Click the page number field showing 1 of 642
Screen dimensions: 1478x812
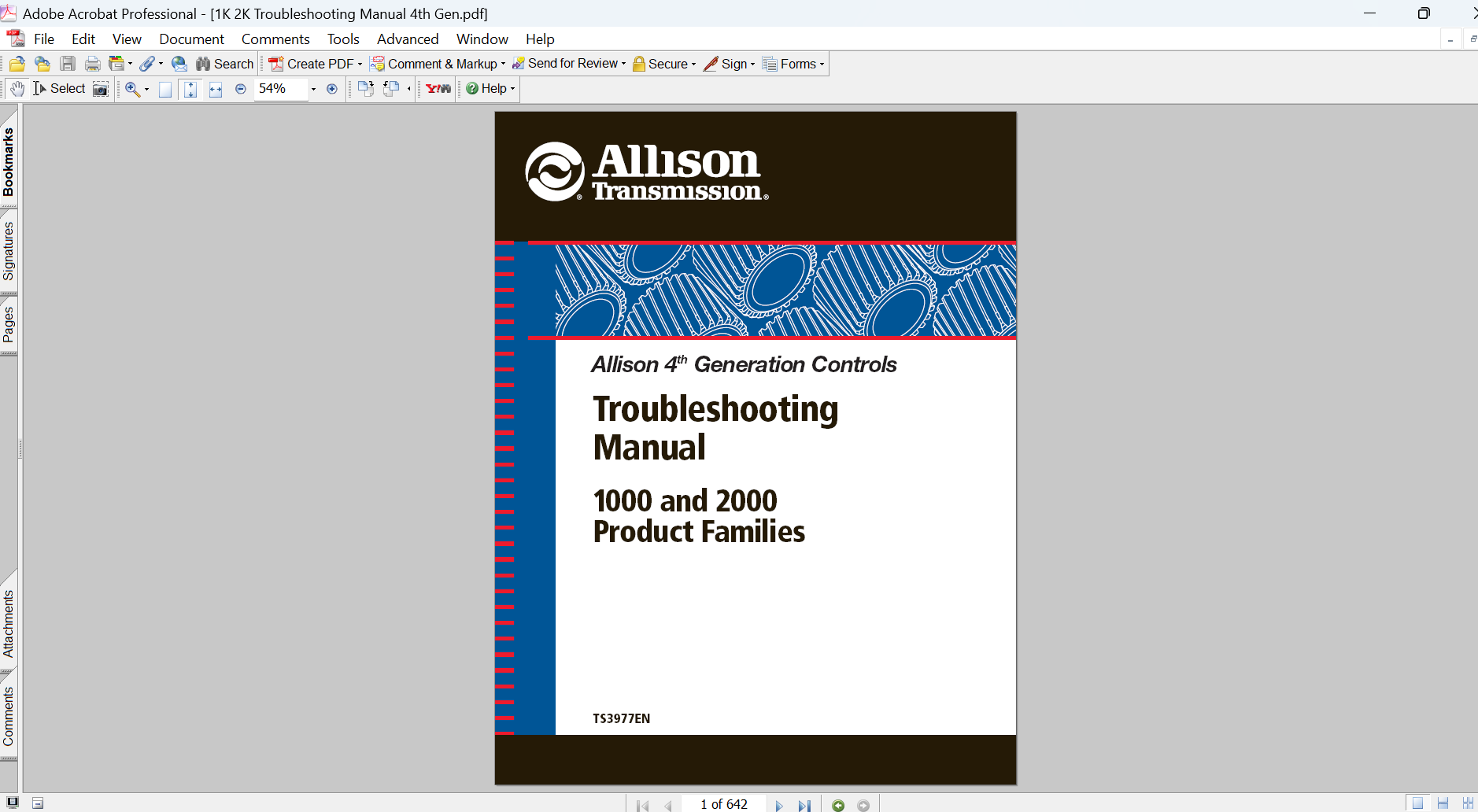tap(724, 804)
